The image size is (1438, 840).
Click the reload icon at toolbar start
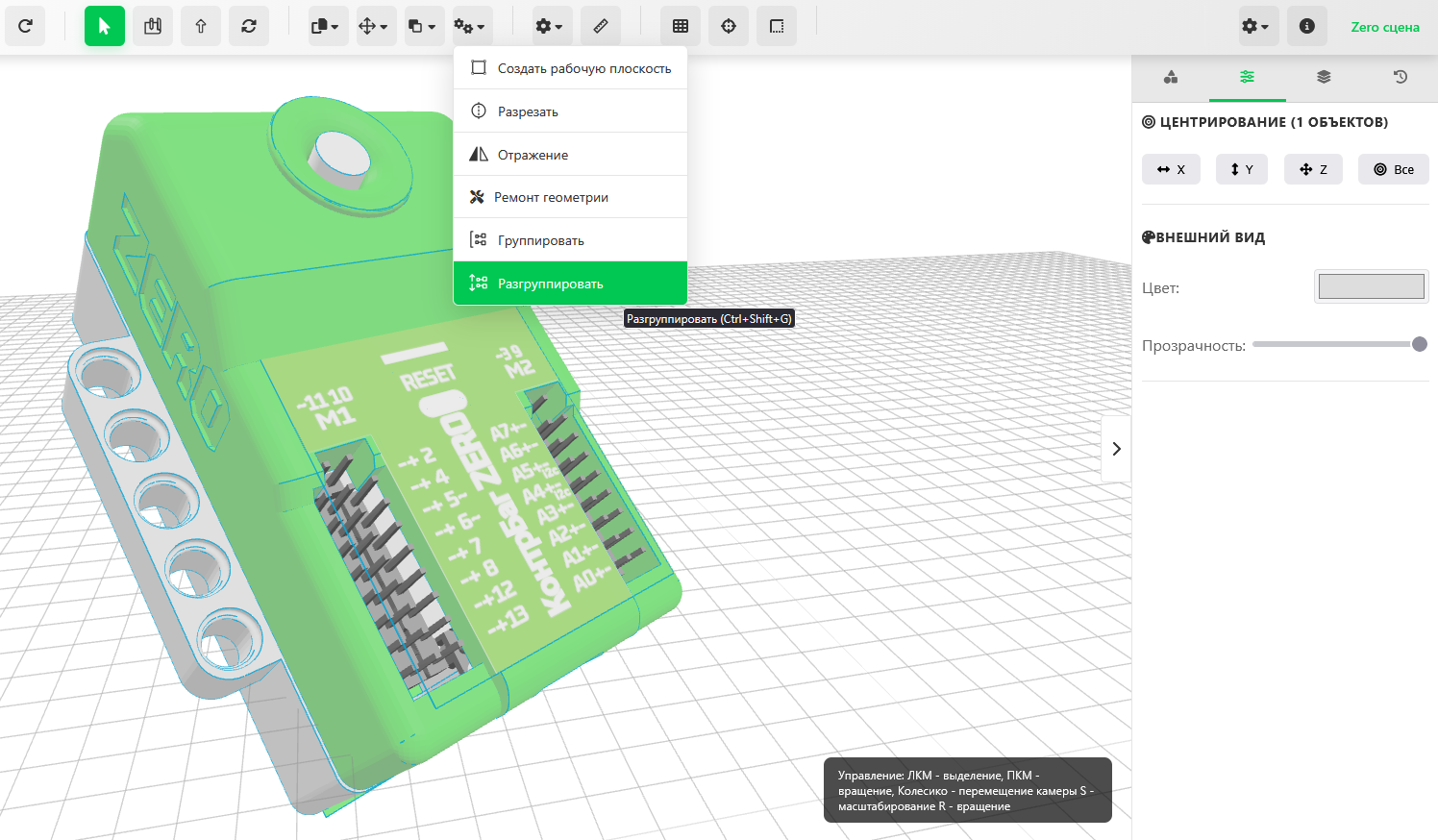click(26, 26)
